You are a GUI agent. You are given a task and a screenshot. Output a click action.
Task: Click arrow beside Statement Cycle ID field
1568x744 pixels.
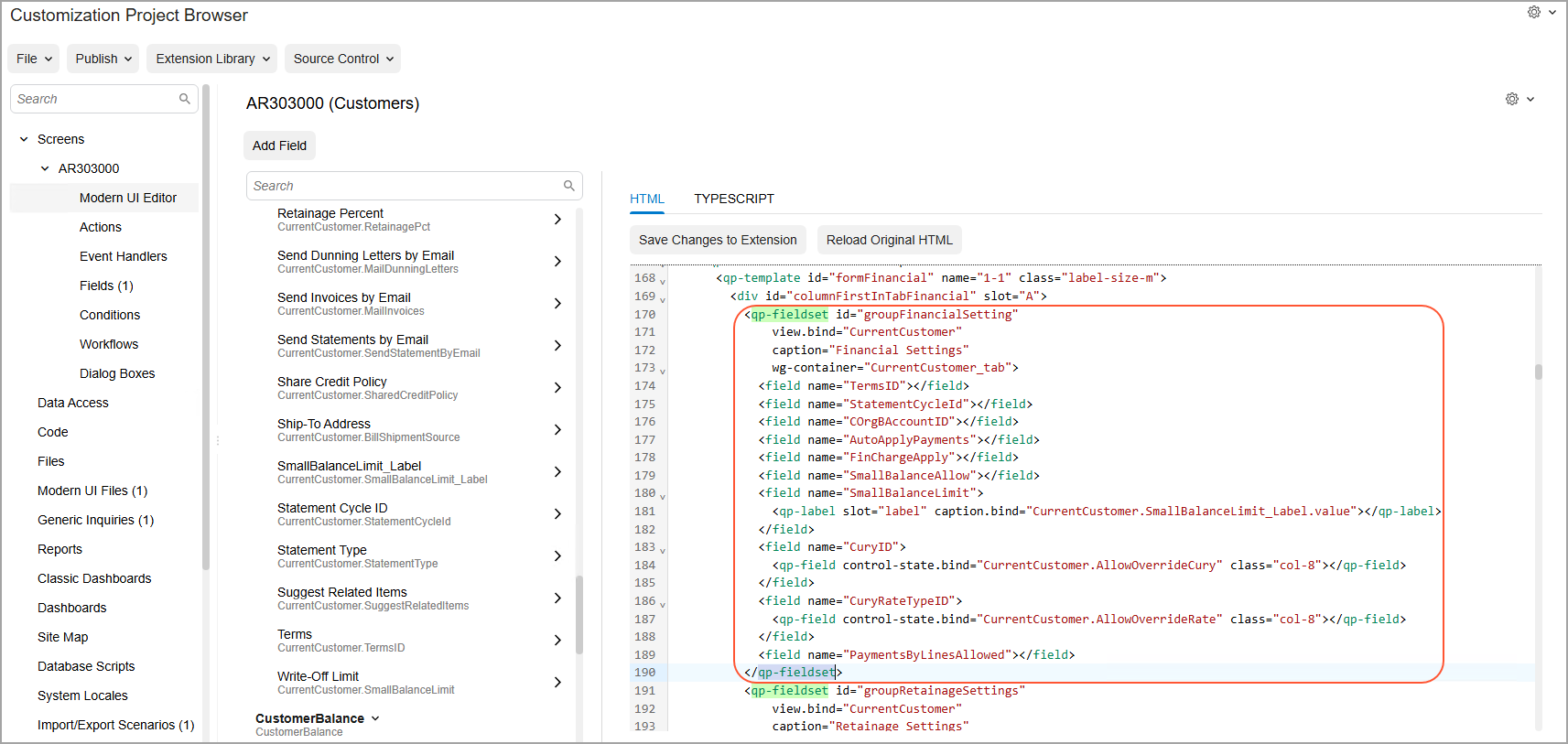point(557,514)
